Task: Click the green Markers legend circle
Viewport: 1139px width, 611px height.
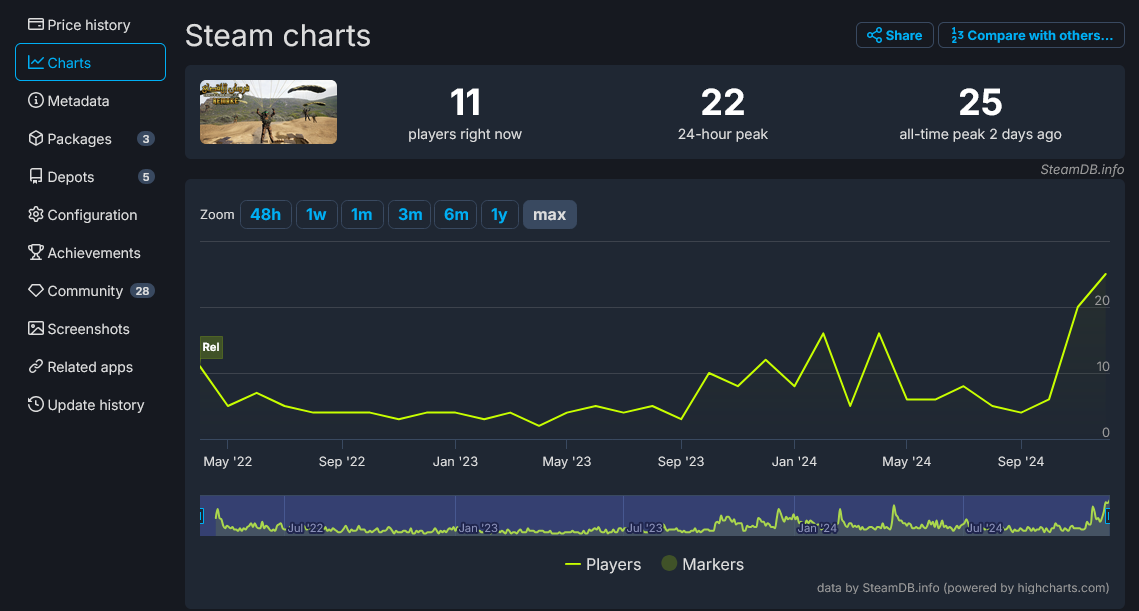Action: (x=669, y=563)
